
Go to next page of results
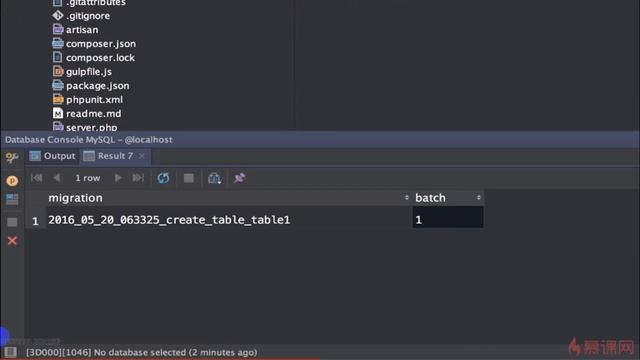click(118, 178)
